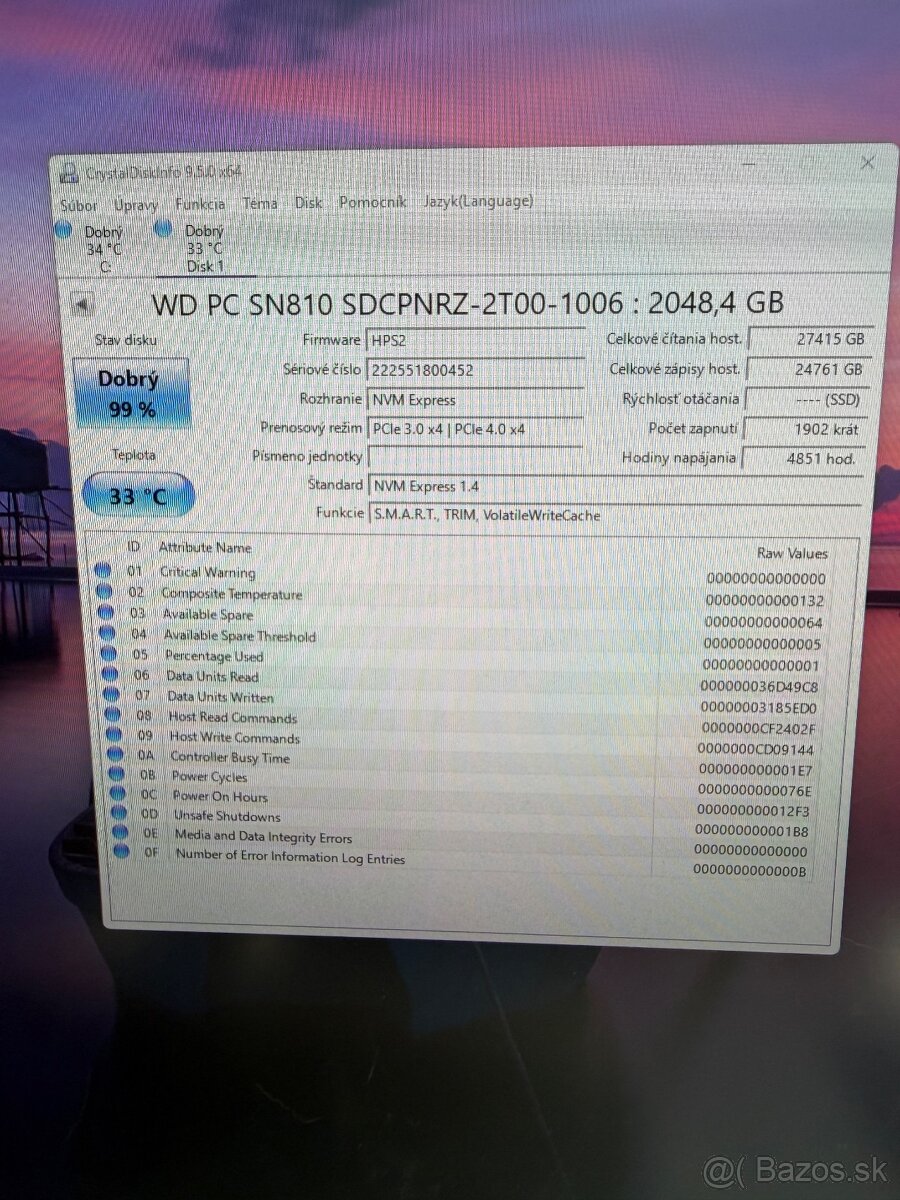Open the Pomocník menu

tap(372, 202)
